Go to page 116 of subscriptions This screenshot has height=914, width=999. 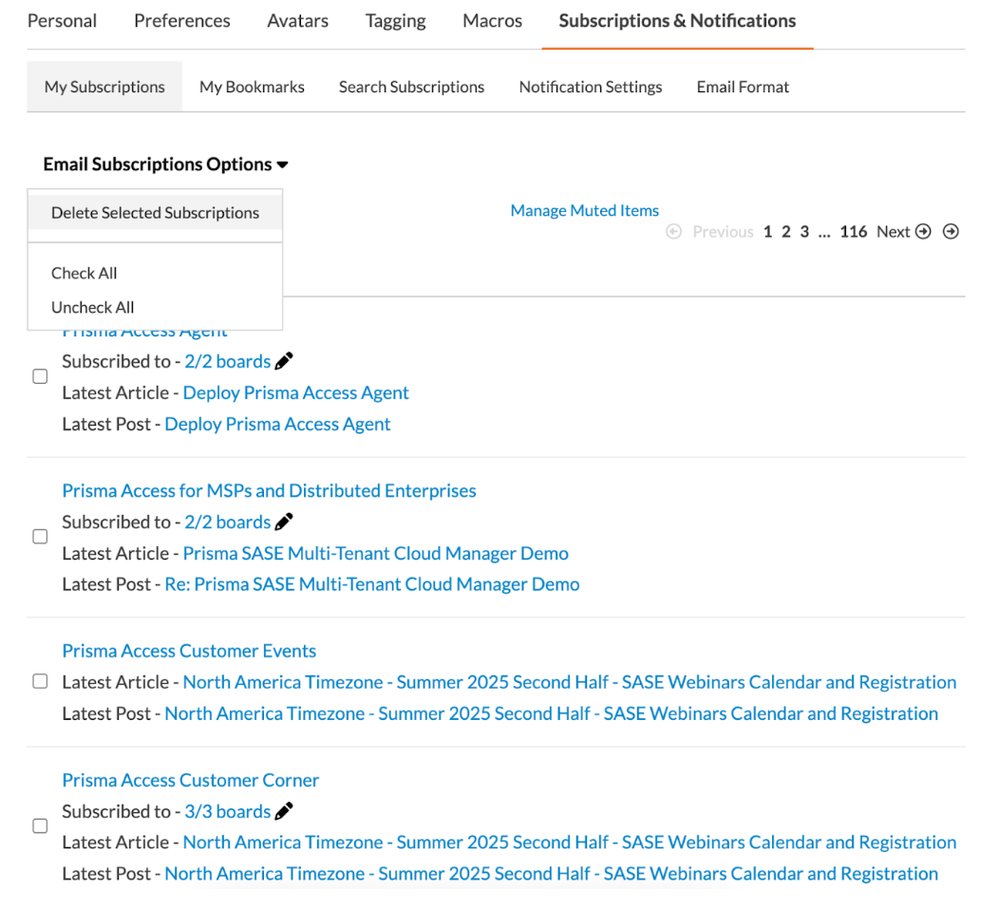[853, 231]
